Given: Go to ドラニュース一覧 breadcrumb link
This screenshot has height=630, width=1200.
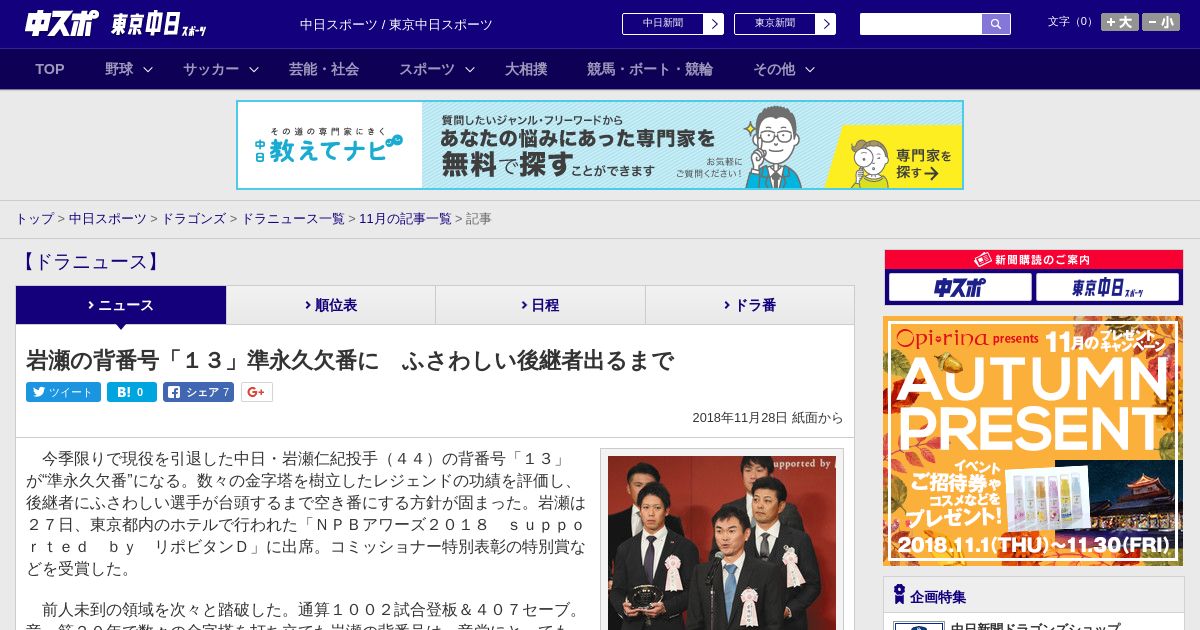Looking at the screenshot, I should (292, 218).
